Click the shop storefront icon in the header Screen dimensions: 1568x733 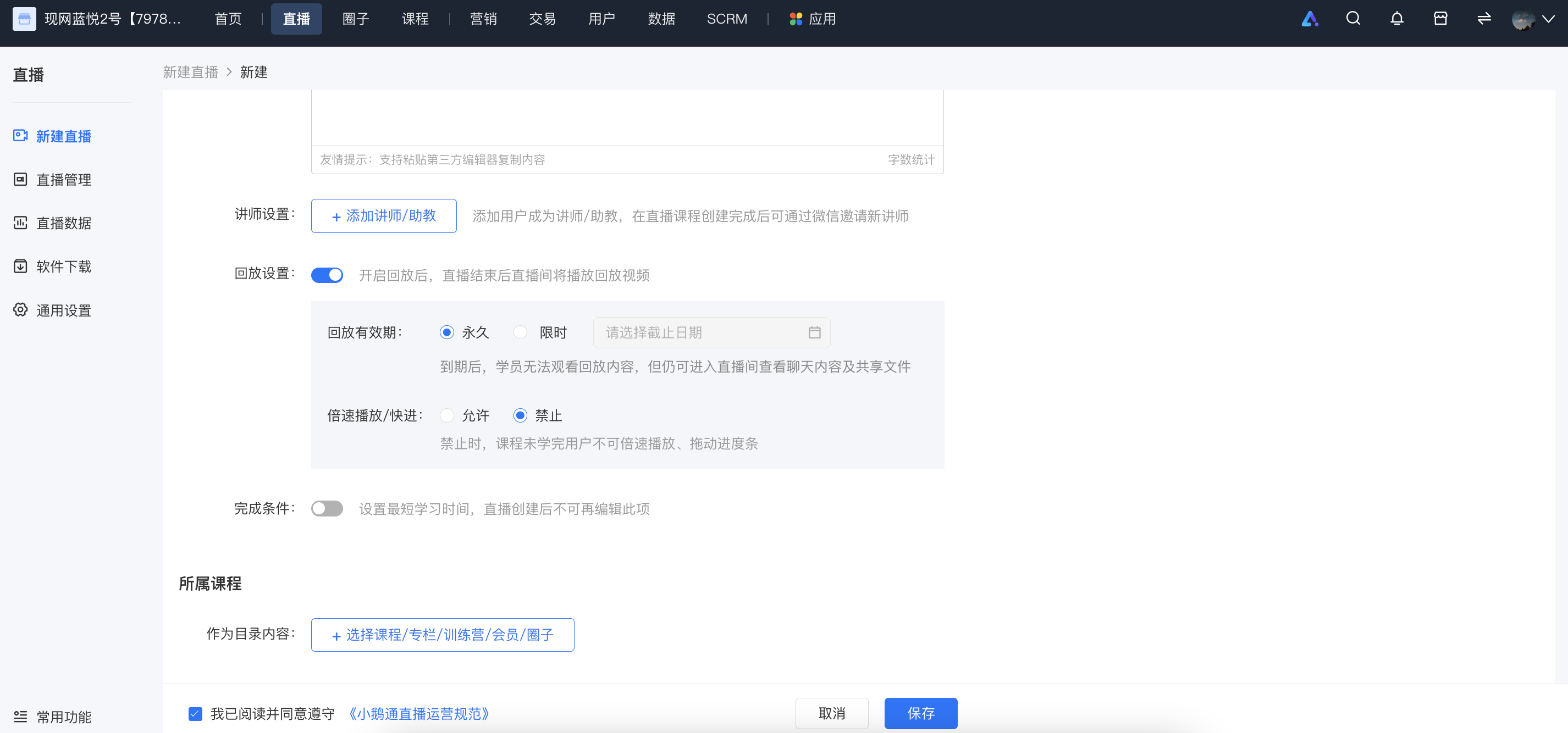tap(1440, 19)
